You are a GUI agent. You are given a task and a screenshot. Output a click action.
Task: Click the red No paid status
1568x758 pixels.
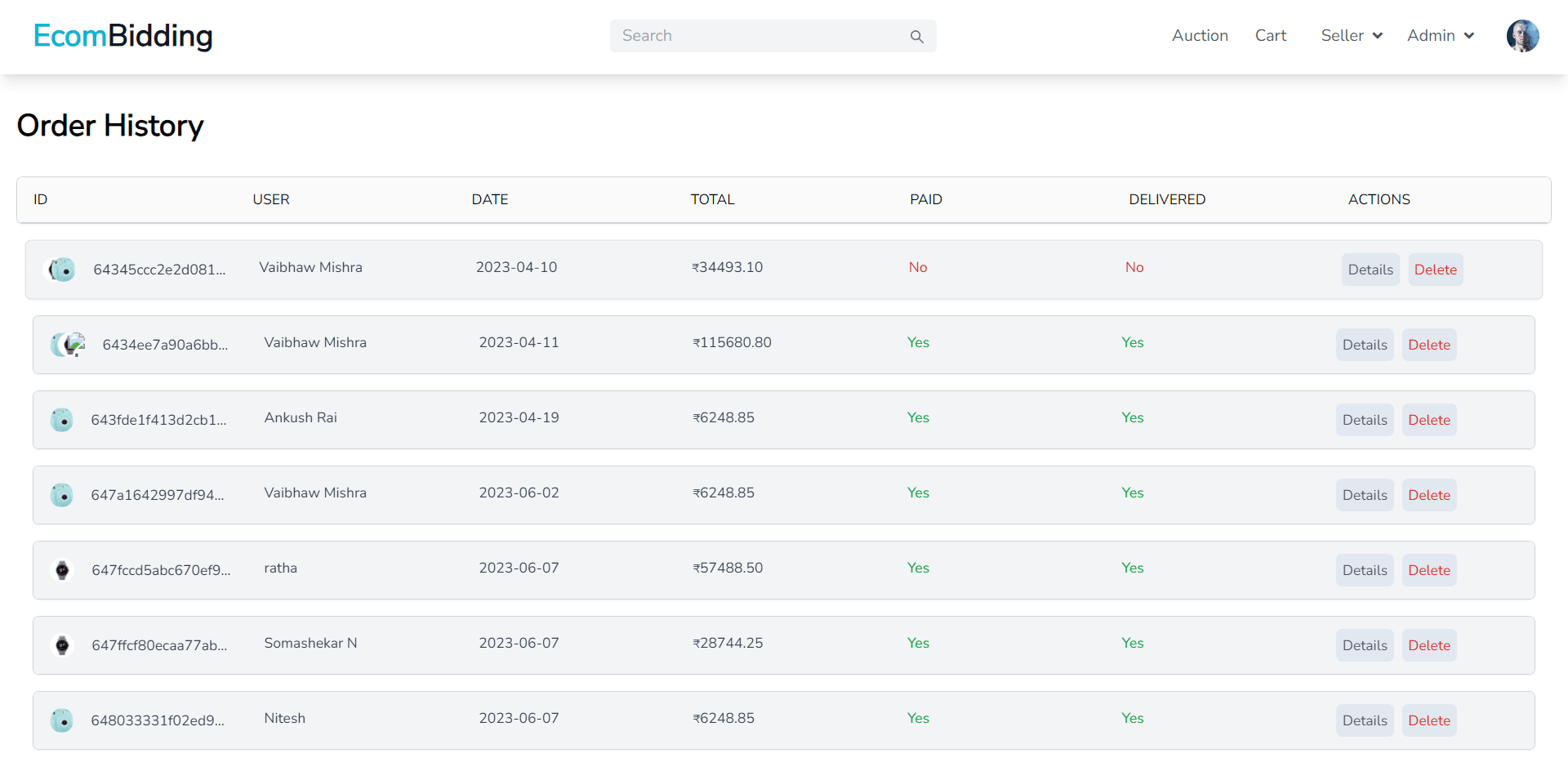(x=918, y=267)
